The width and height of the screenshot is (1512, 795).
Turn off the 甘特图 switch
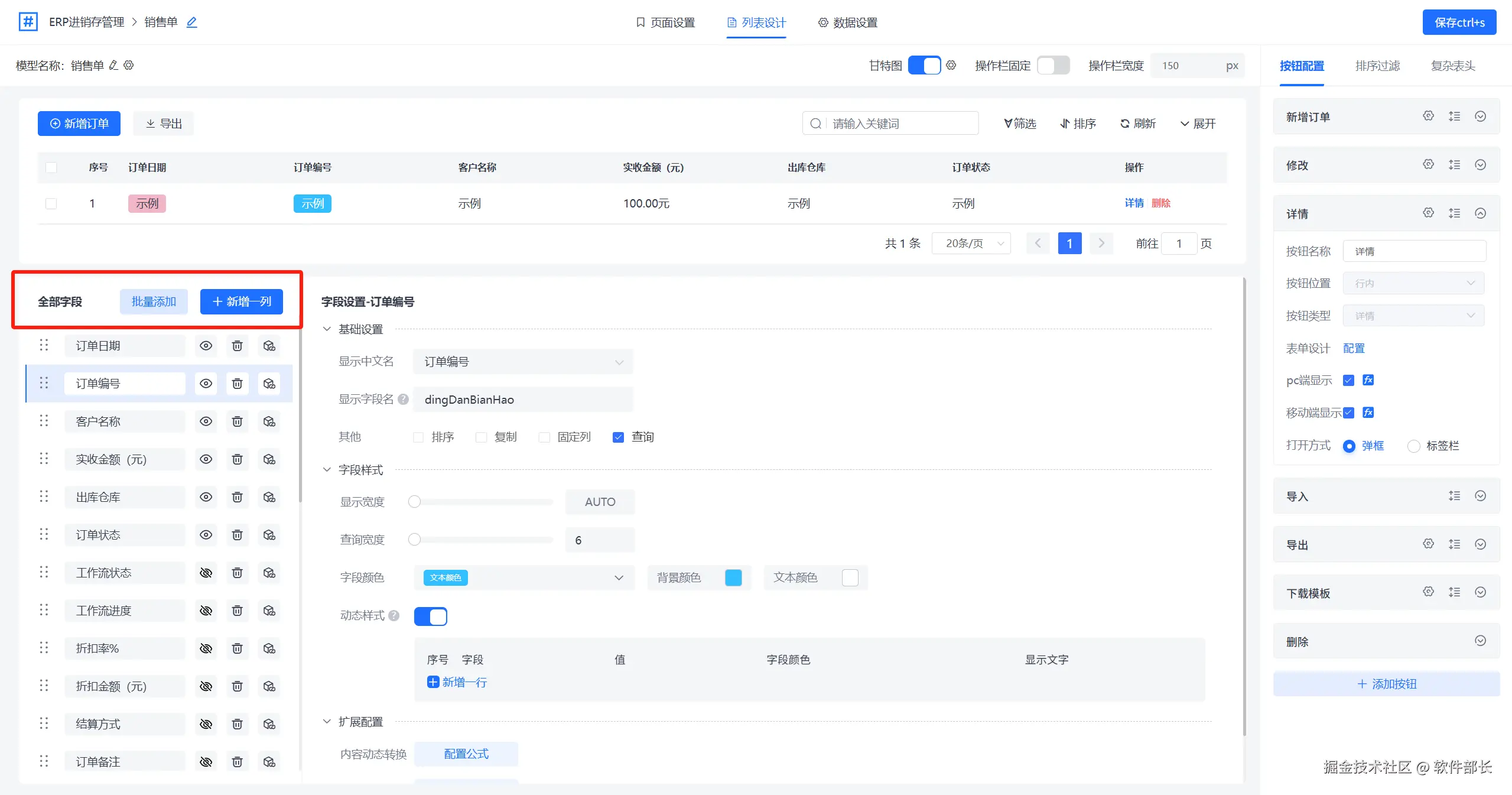[924, 66]
